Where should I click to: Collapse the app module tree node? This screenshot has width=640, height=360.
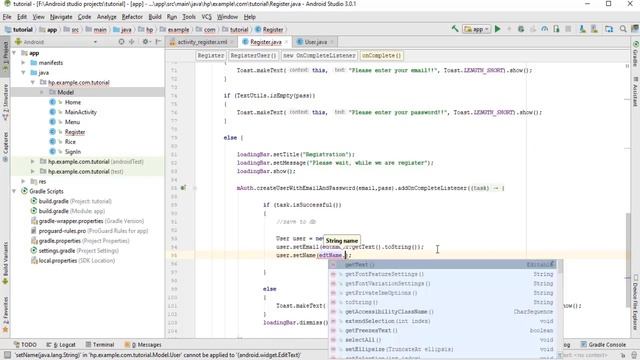click(x=15, y=53)
